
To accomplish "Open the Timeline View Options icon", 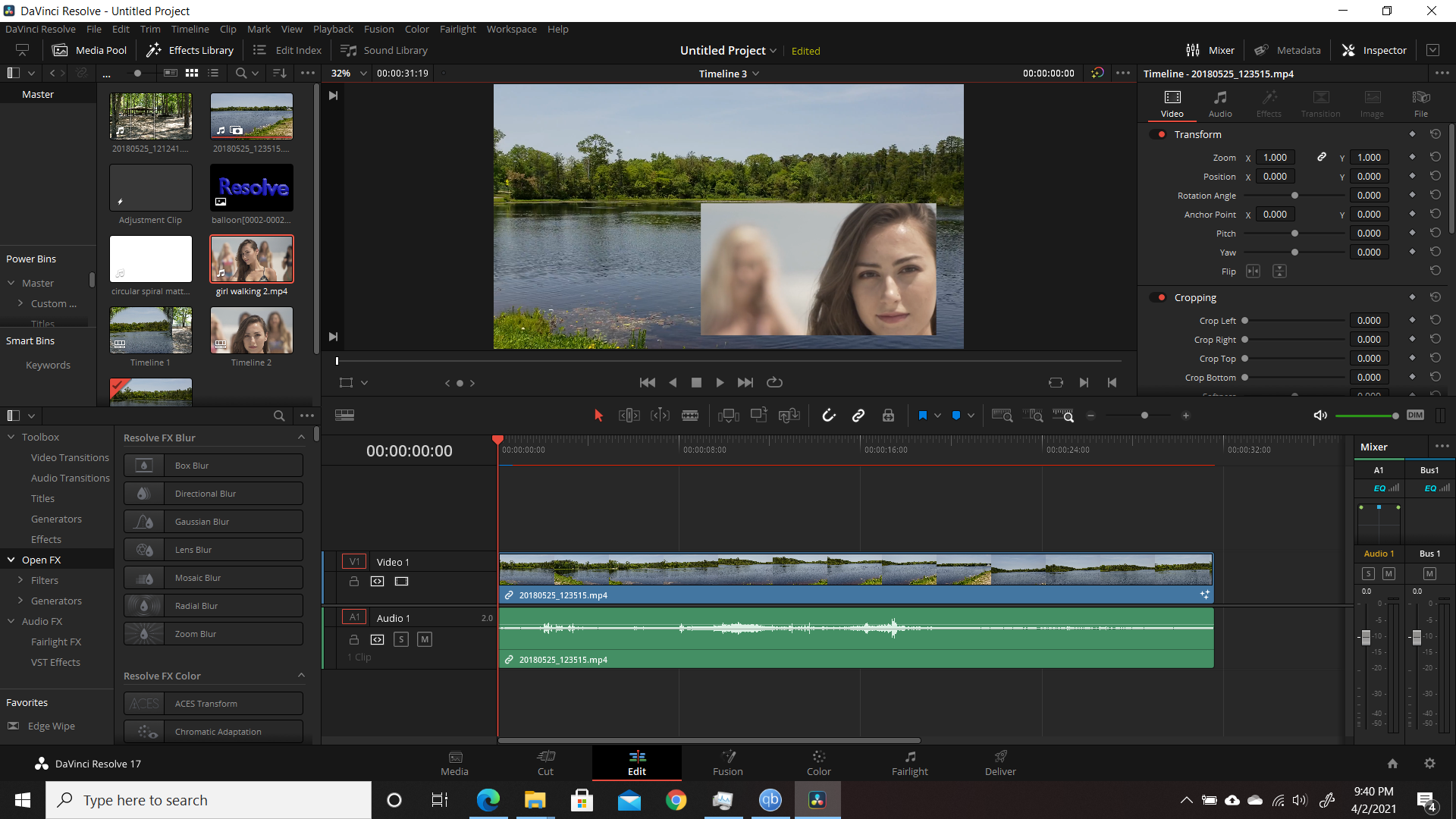I will (344, 416).
